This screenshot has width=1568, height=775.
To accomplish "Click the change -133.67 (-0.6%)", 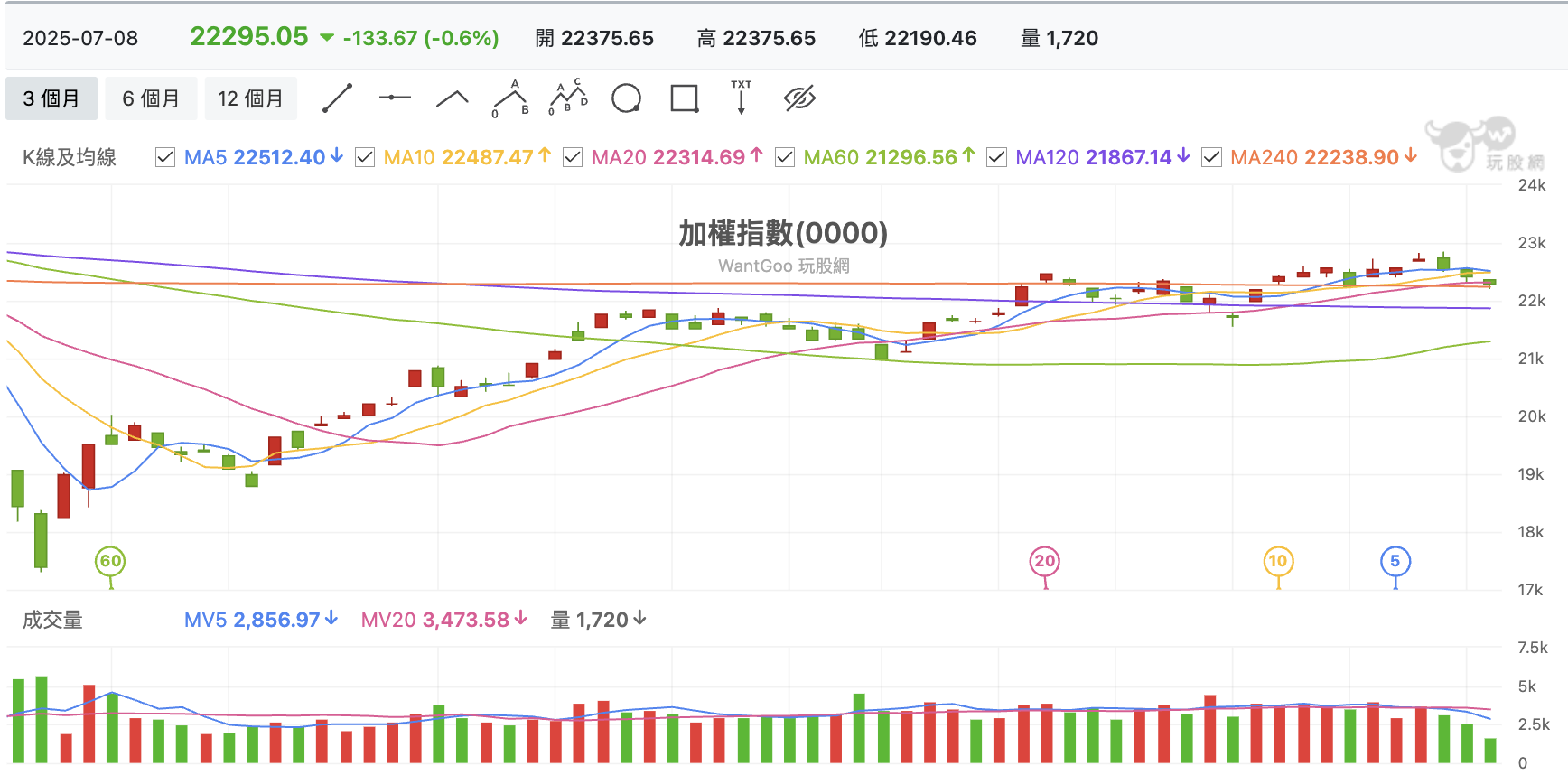I will (x=421, y=38).
